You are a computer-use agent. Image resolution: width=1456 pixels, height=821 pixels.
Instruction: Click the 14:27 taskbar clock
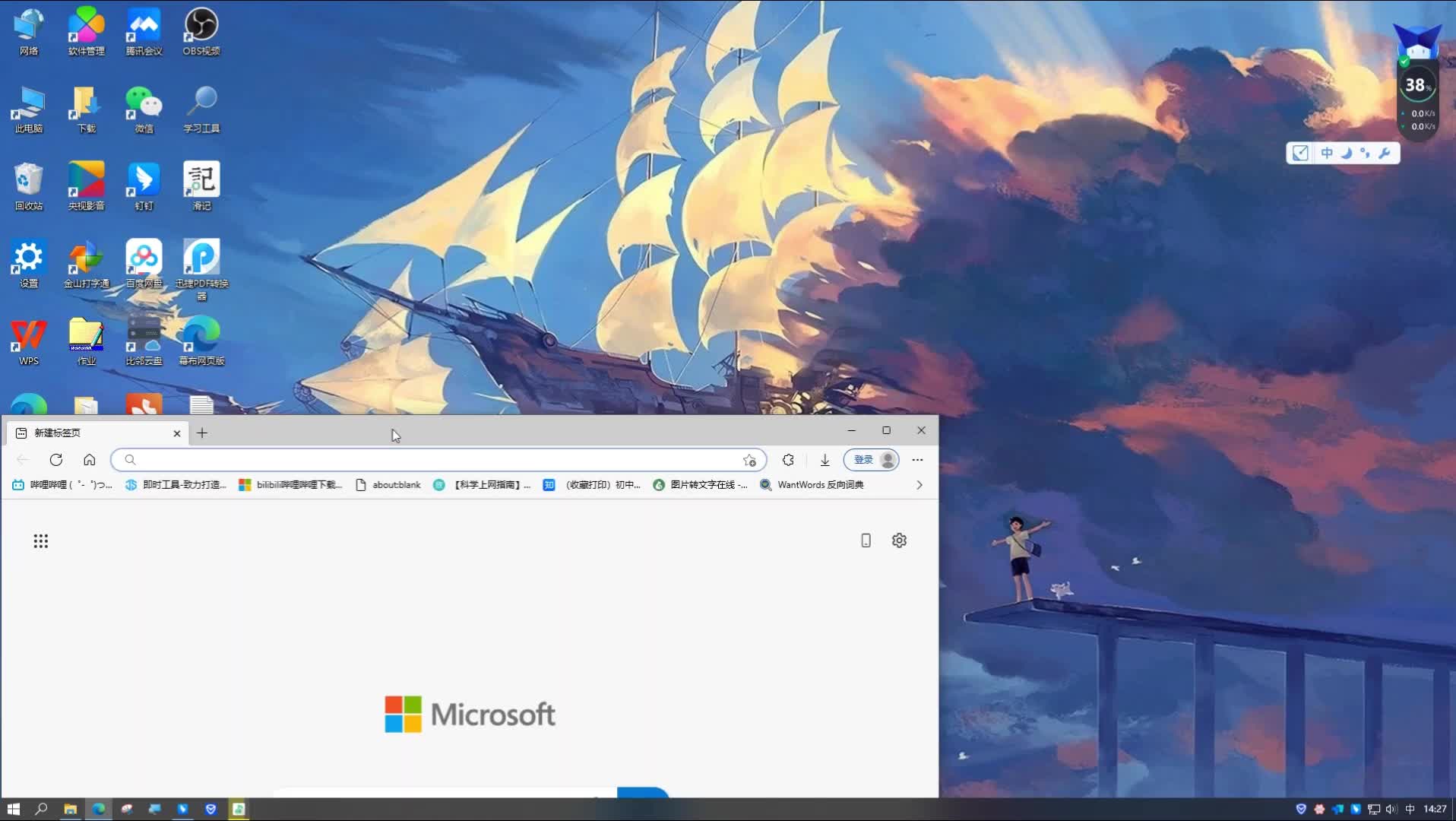1435,810
